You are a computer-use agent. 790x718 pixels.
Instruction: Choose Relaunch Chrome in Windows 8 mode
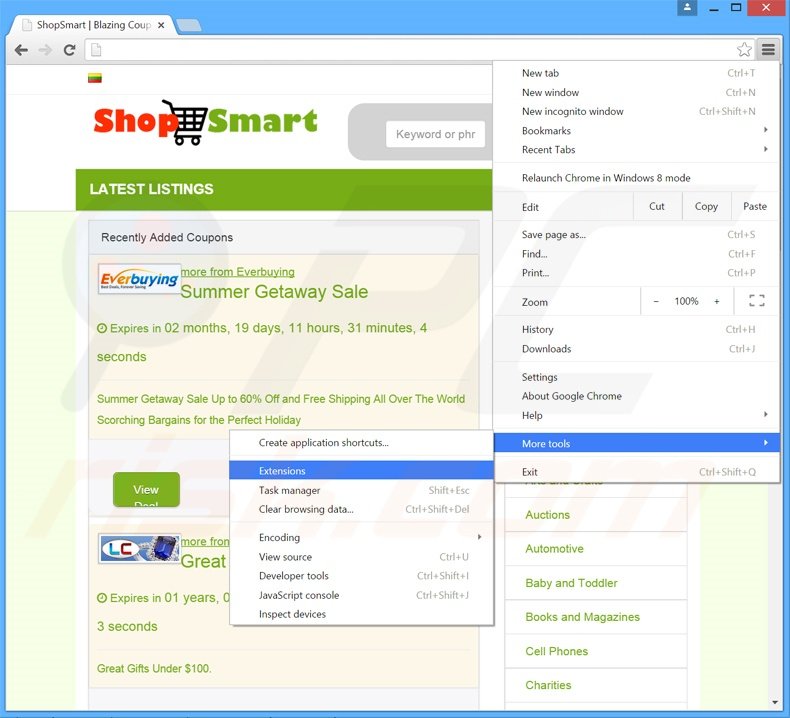point(636,178)
